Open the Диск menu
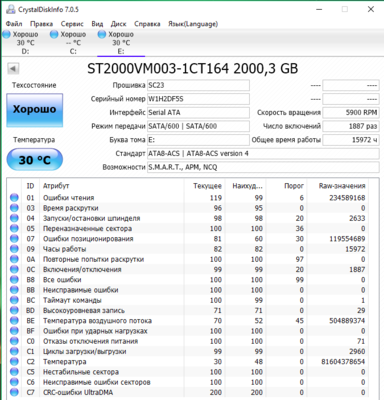This screenshot has height=400, width=384. (119, 24)
